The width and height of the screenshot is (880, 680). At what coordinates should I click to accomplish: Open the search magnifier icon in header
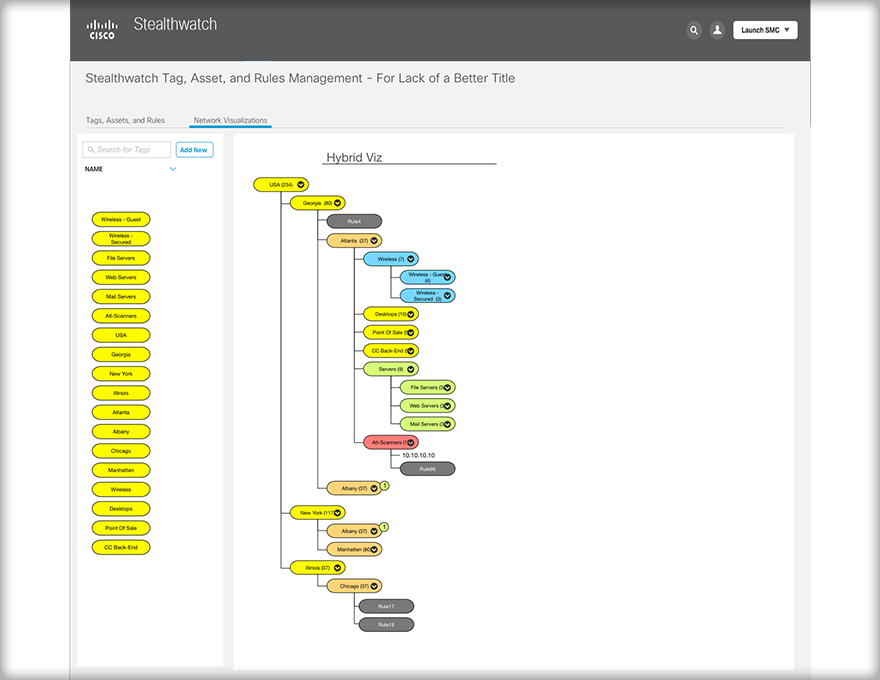[694, 30]
